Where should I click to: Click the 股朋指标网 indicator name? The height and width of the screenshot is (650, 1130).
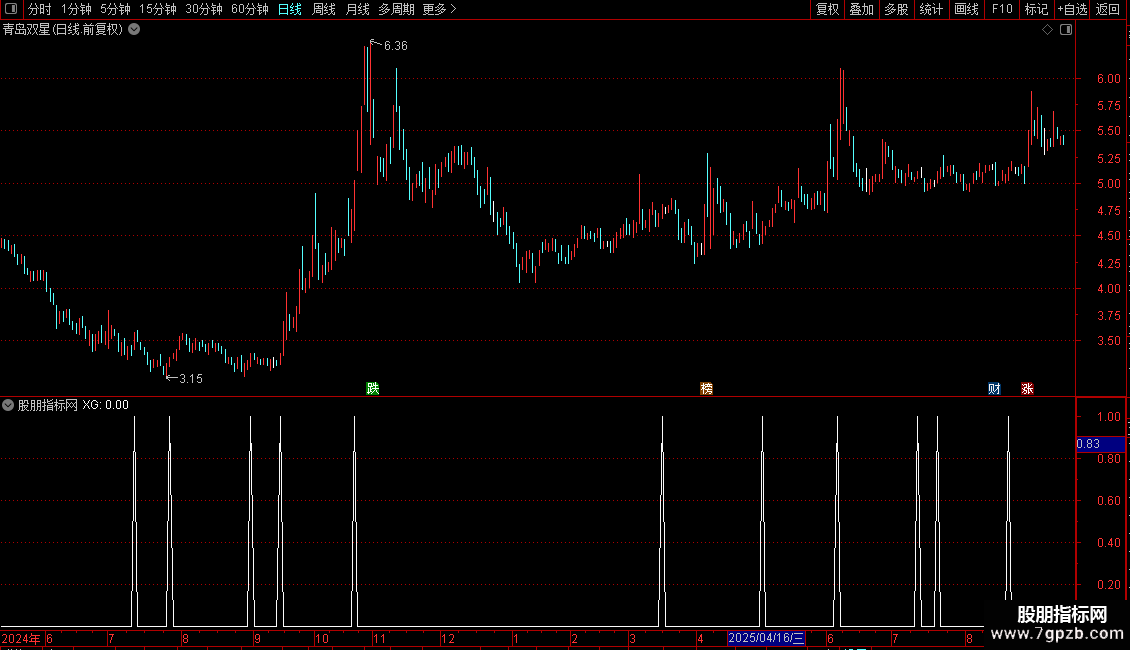pos(48,405)
